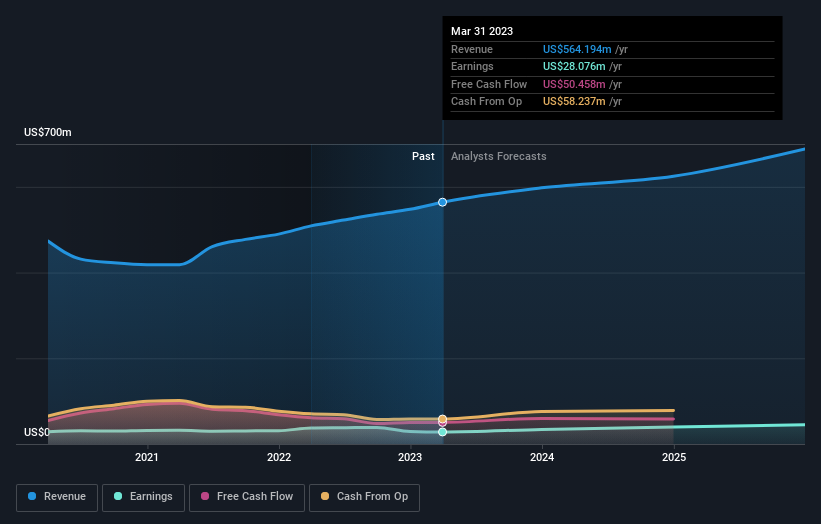Toggle the Revenue series in the legend

point(56,496)
